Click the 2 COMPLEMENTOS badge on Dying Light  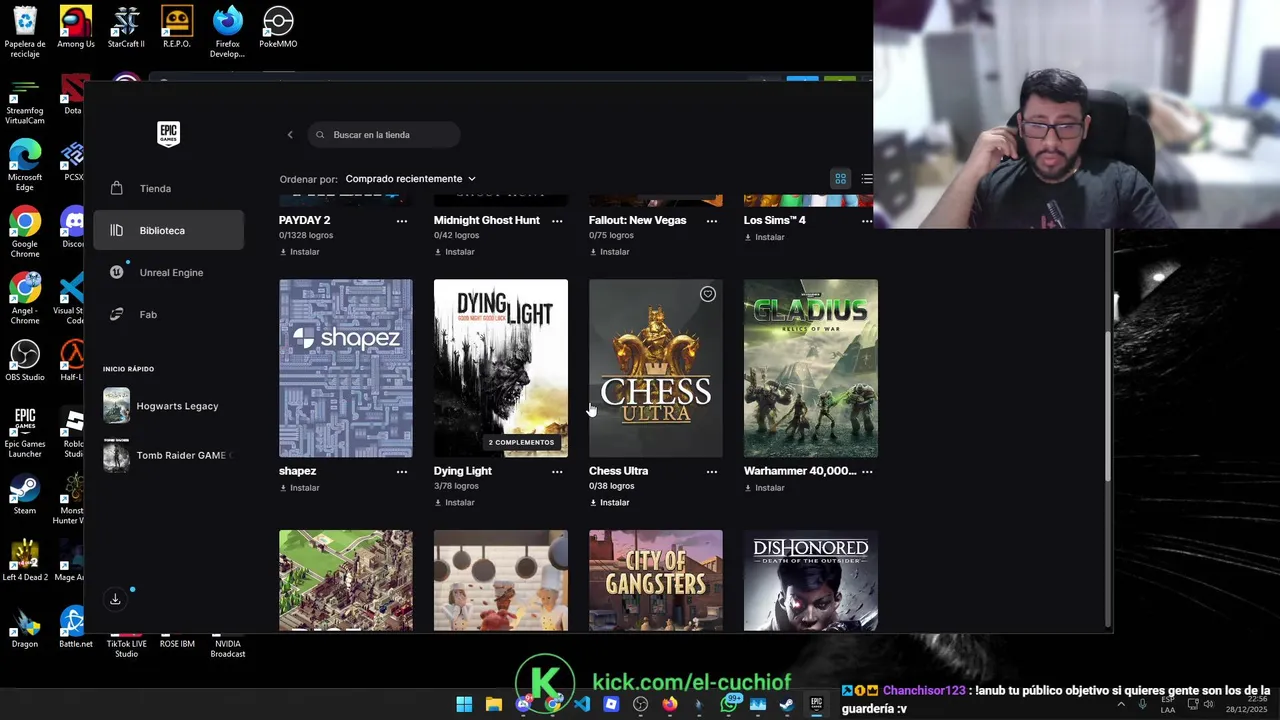pos(521,442)
